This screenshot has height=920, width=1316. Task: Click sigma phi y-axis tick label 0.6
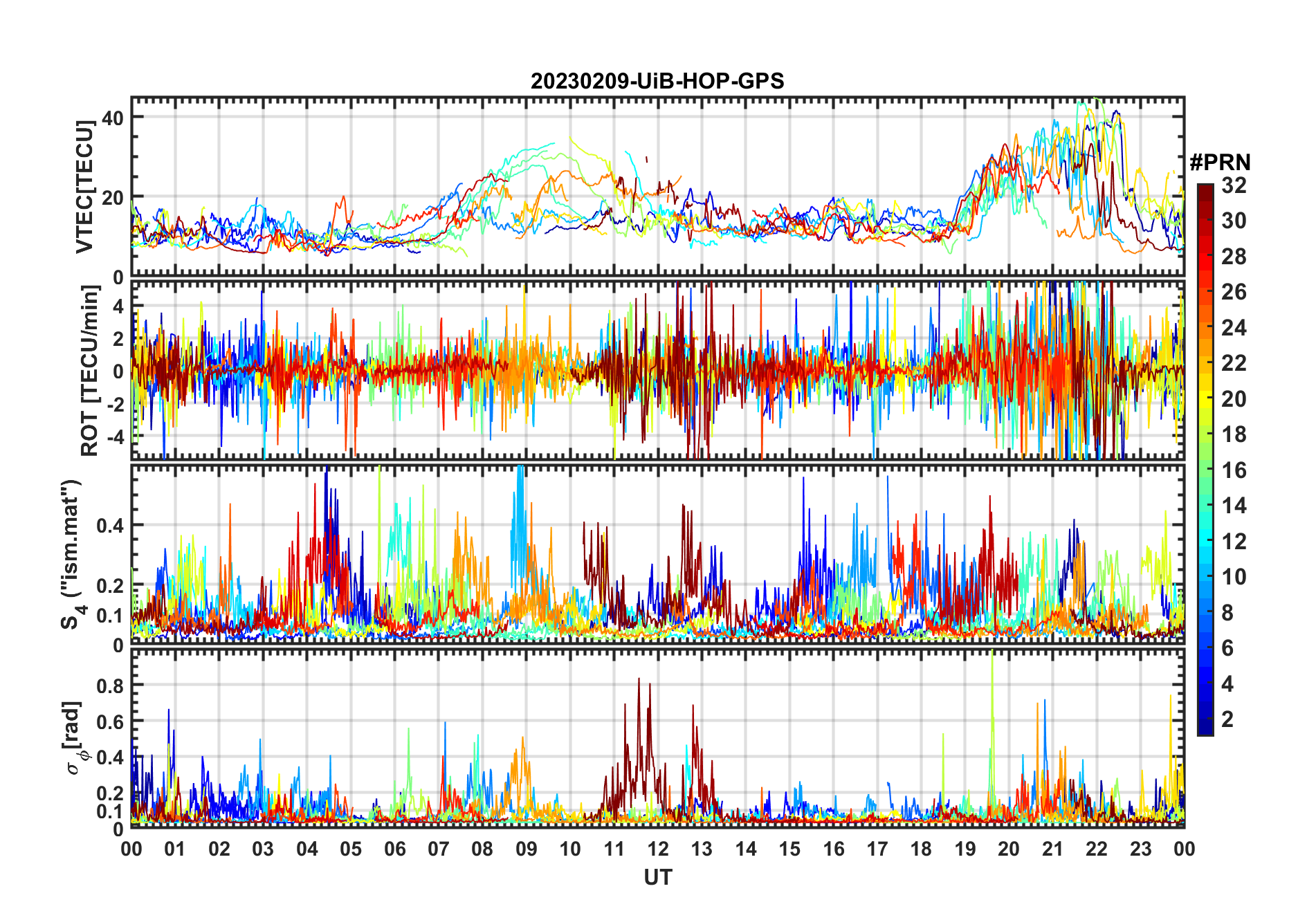click(111, 722)
